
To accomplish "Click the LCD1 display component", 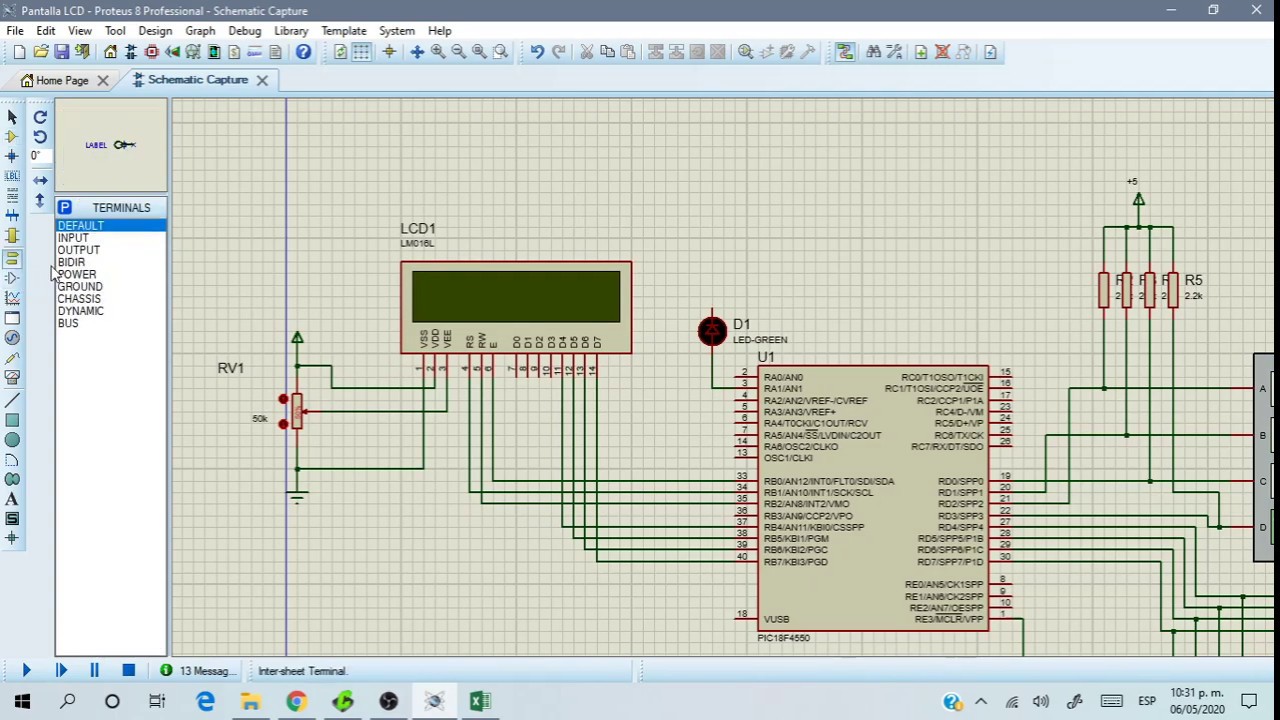I will tap(516, 307).
